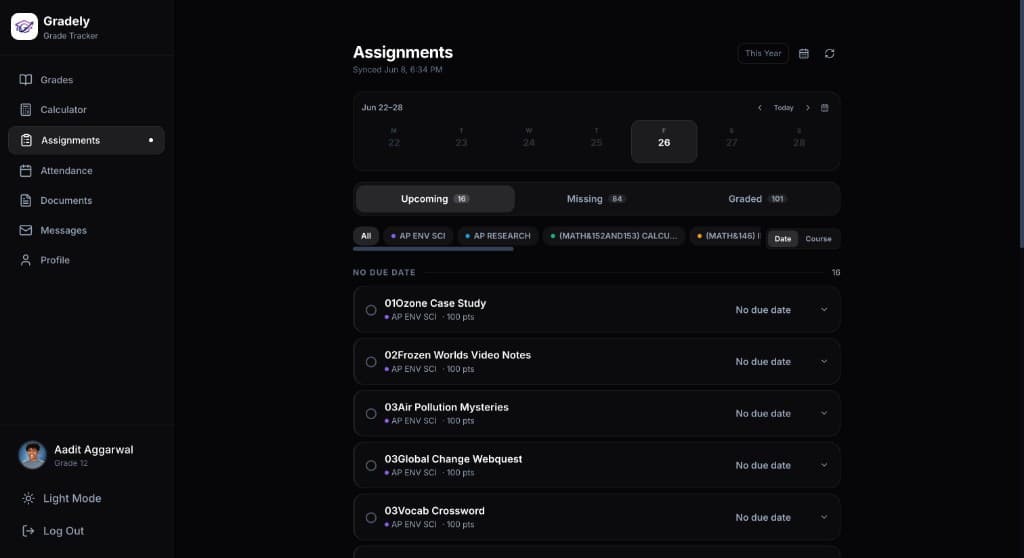The height and width of the screenshot is (558, 1024).
Task: Click the page vertical scrollbar
Action: 1021,124
